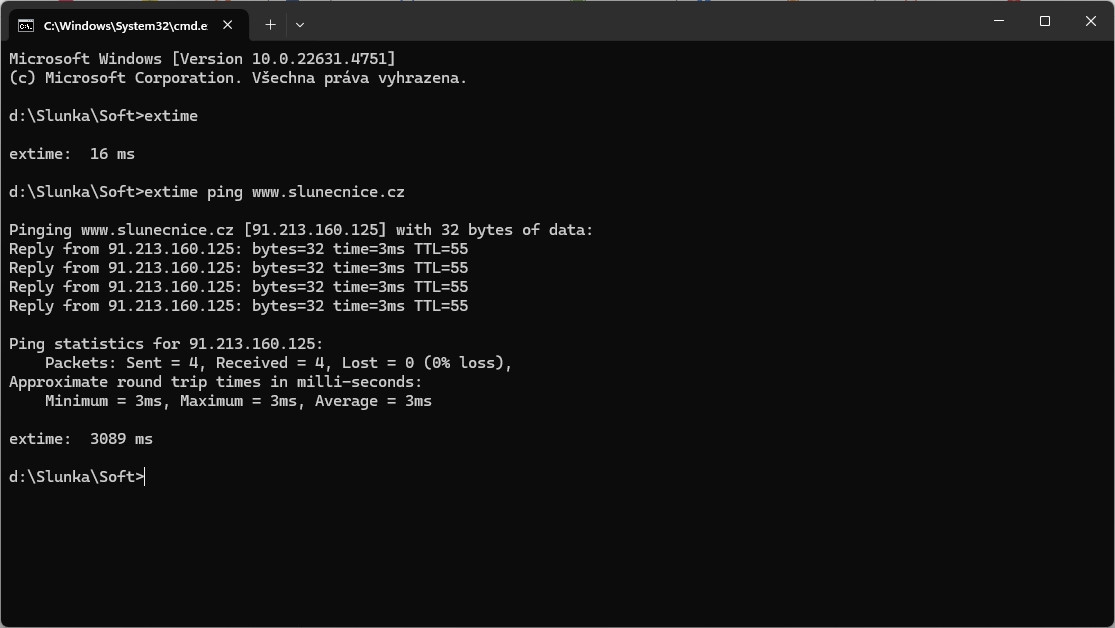Click the current prompt d:\Slunka\Soft>
This screenshot has width=1115, height=628.
point(76,477)
